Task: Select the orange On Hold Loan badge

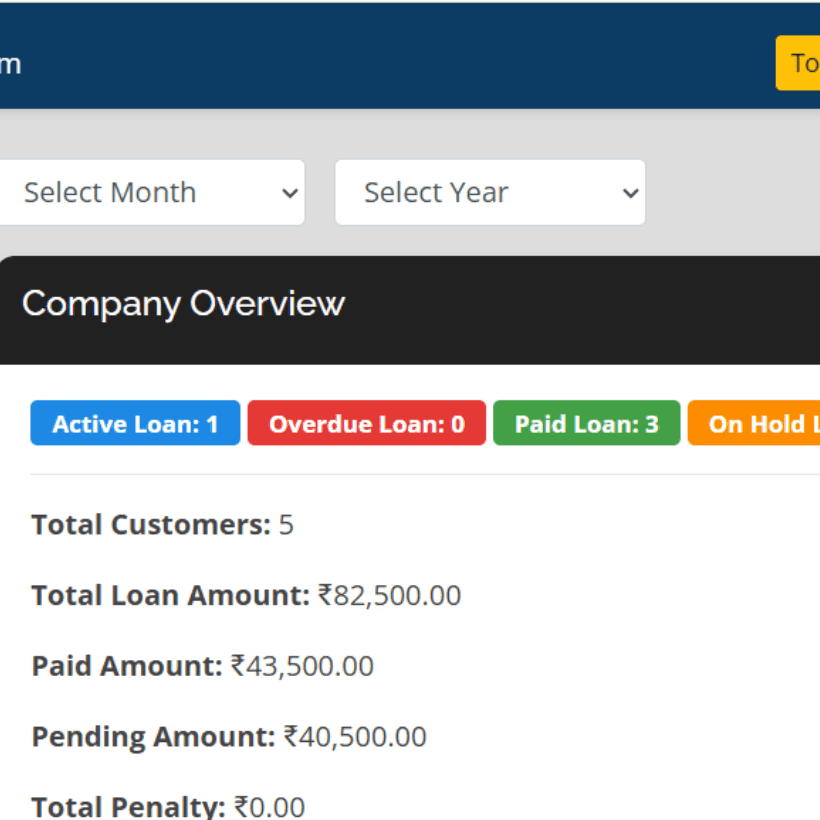Action: tap(760, 422)
